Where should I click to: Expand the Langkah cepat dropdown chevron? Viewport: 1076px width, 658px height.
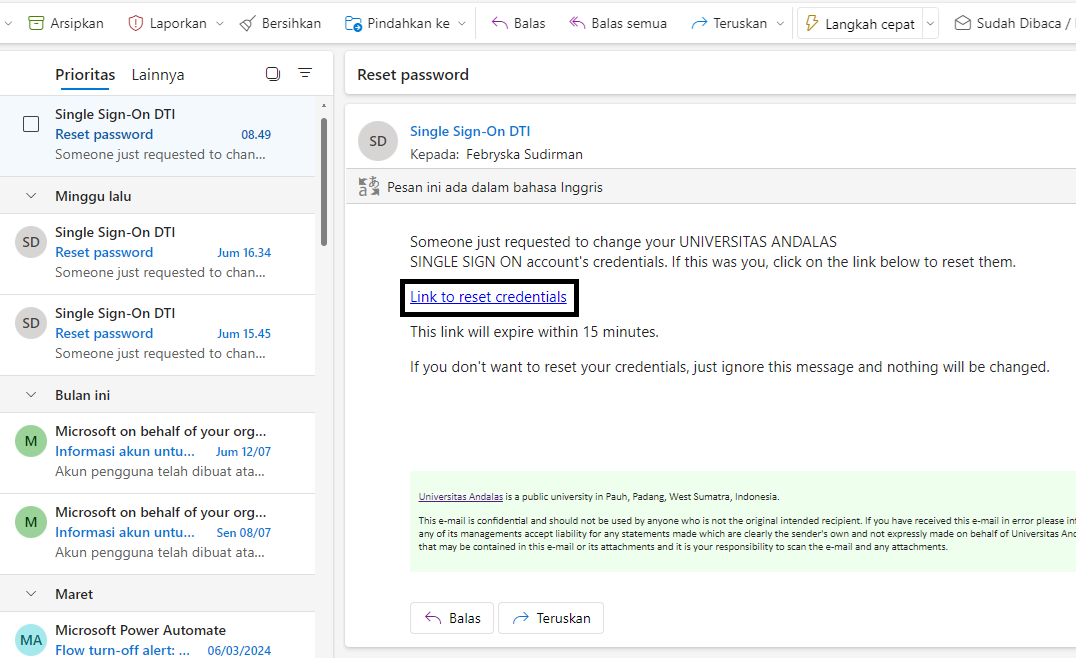click(x=931, y=24)
